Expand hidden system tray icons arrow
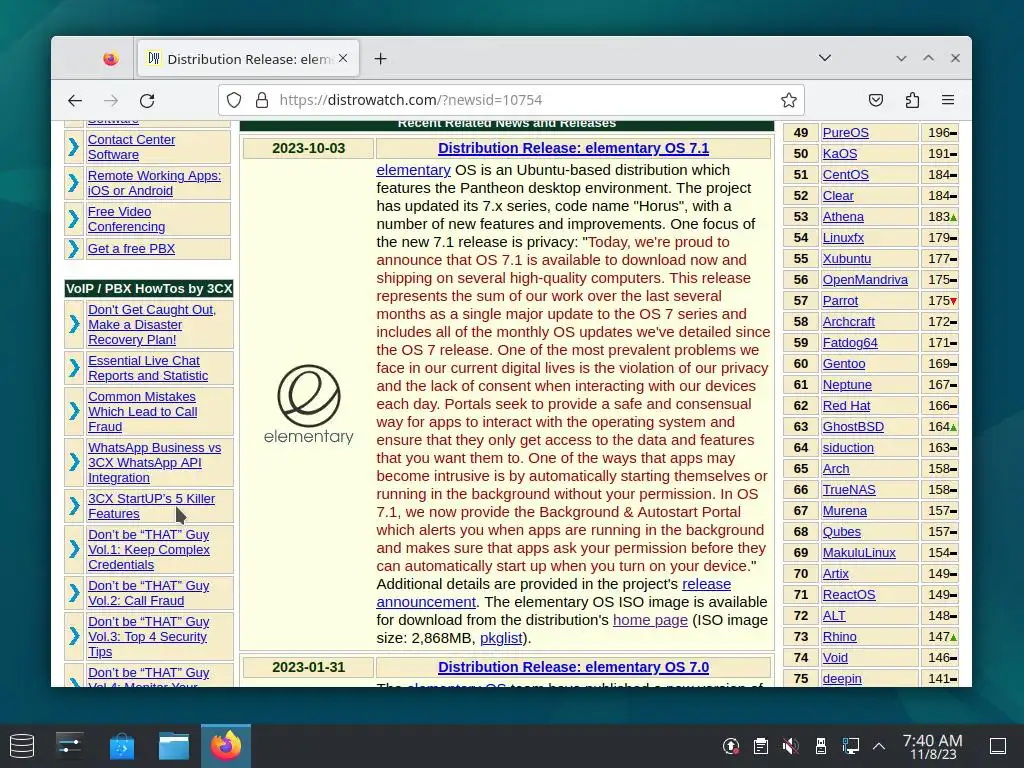The width and height of the screenshot is (1024, 768). click(879, 746)
